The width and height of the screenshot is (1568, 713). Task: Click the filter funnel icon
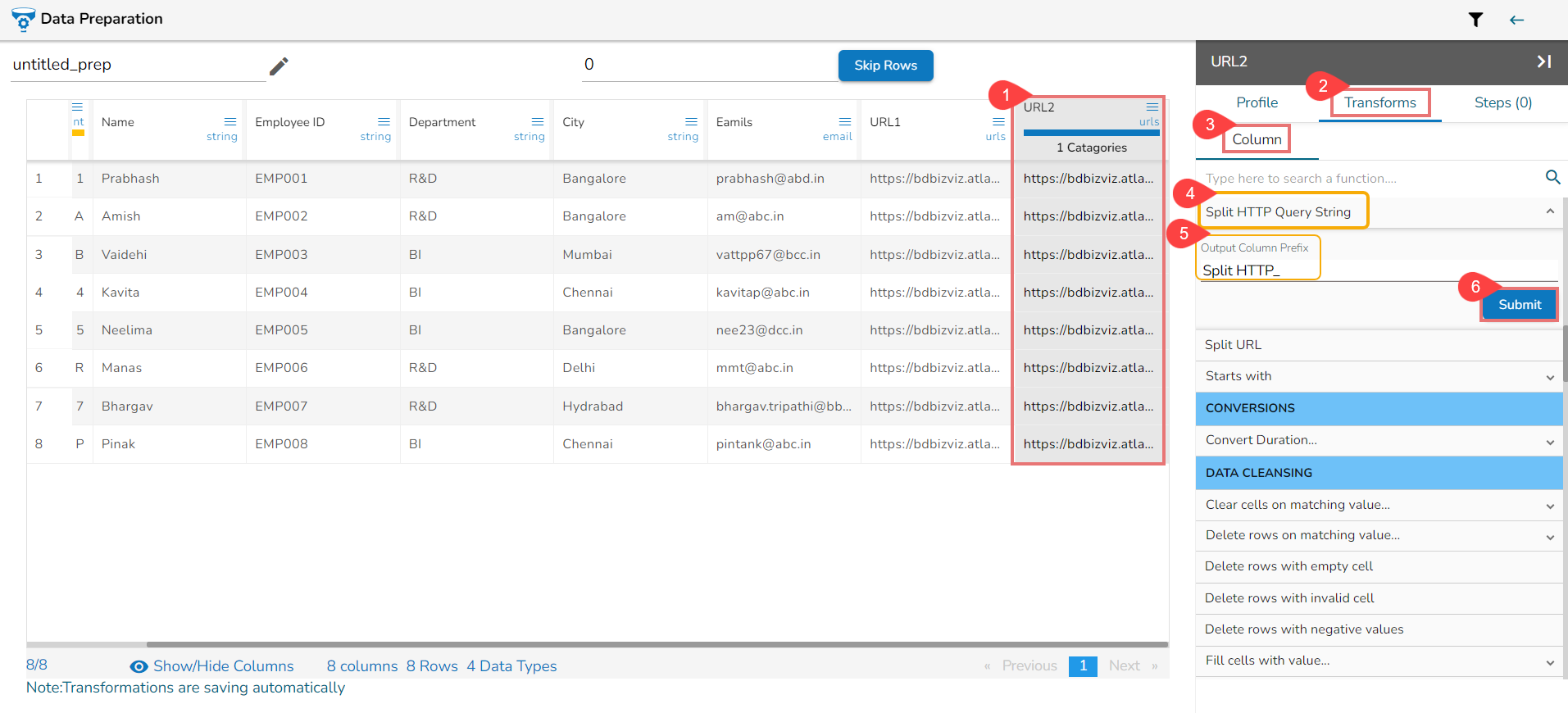tap(1475, 20)
